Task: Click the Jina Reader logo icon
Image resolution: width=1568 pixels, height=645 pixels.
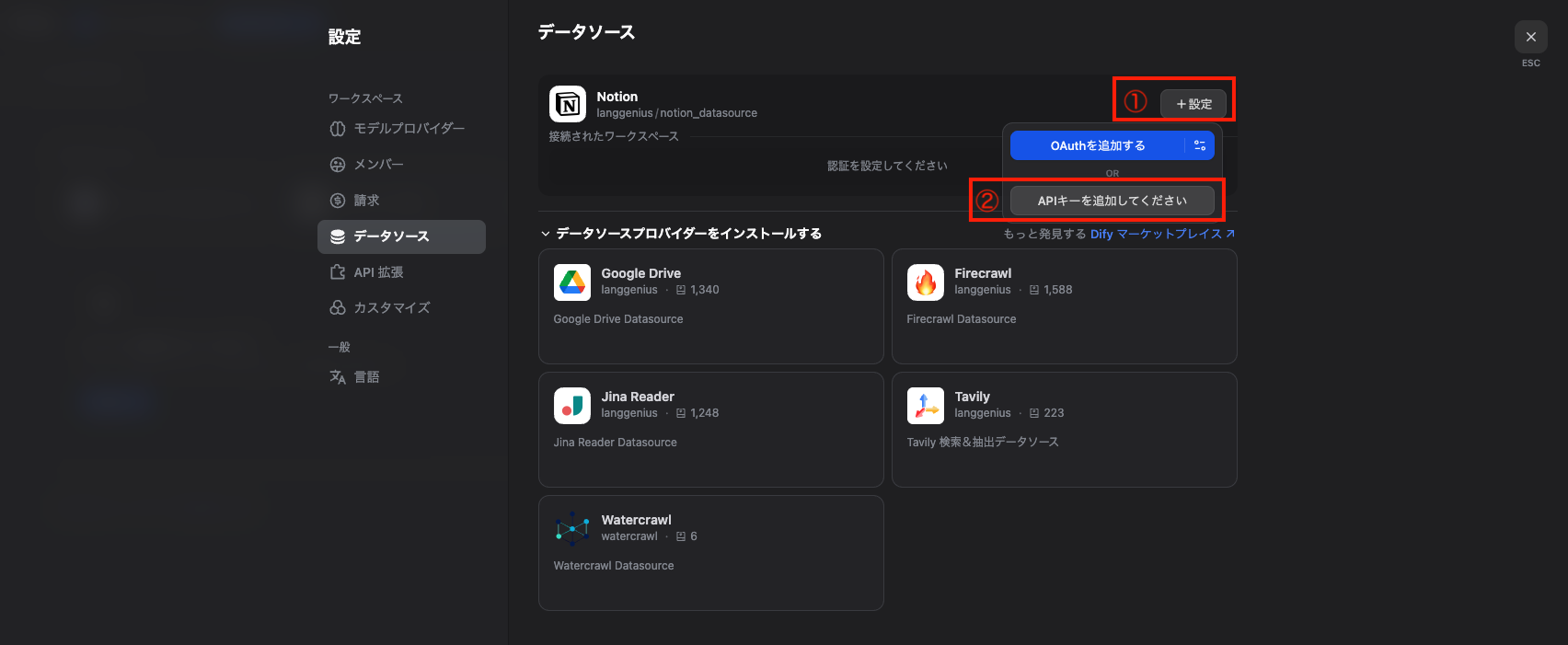Action: pyautogui.click(x=571, y=406)
